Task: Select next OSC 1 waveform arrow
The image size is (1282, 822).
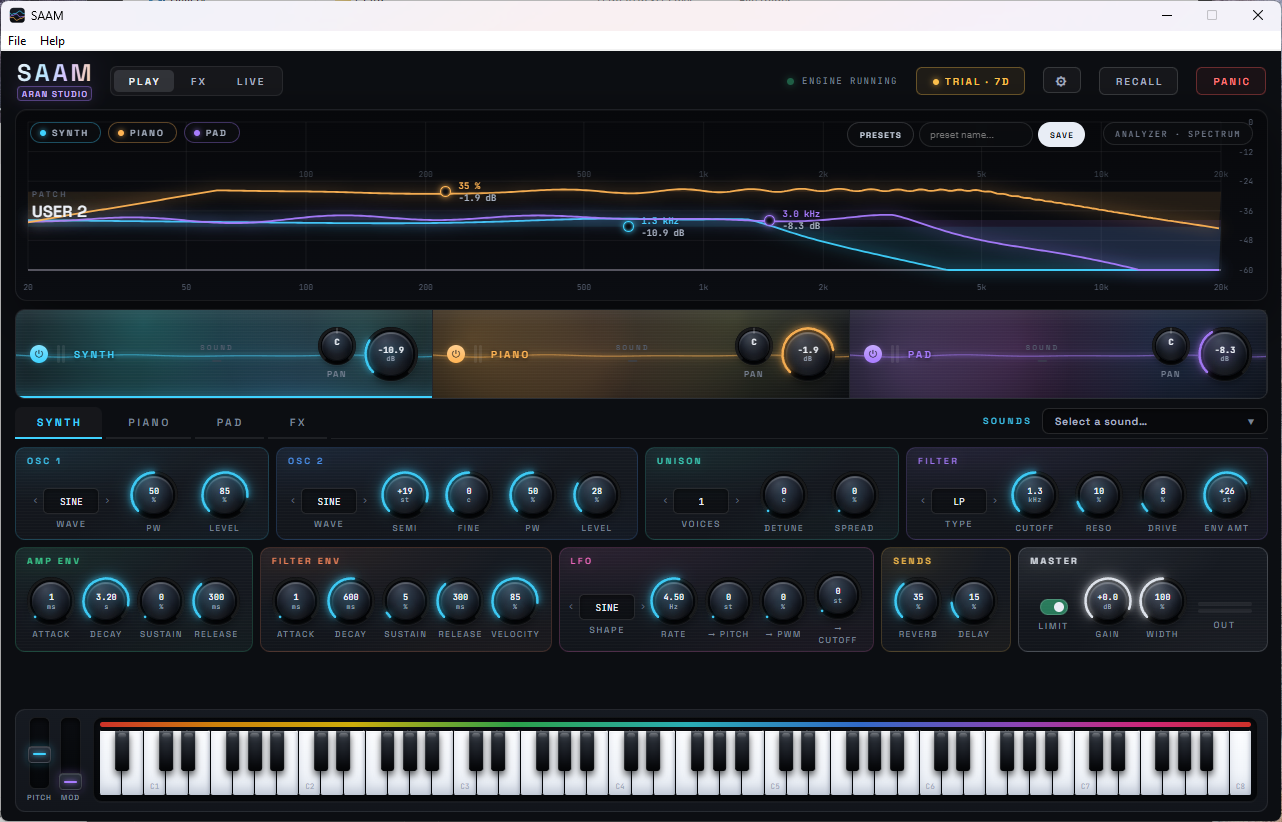Action: [107, 501]
